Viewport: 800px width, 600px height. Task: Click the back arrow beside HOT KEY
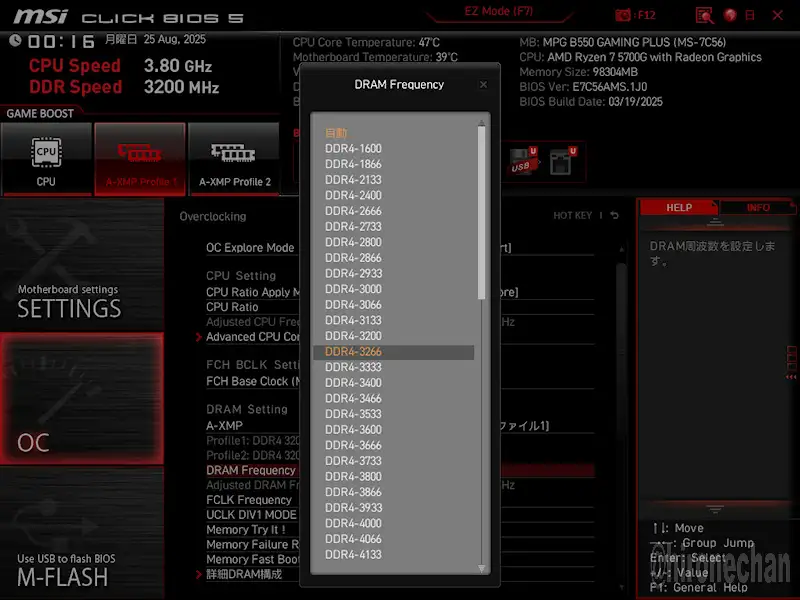(x=614, y=215)
